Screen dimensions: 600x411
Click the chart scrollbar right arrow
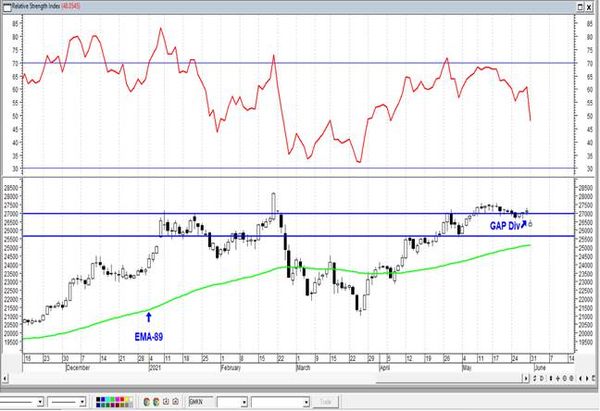tap(526, 378)
